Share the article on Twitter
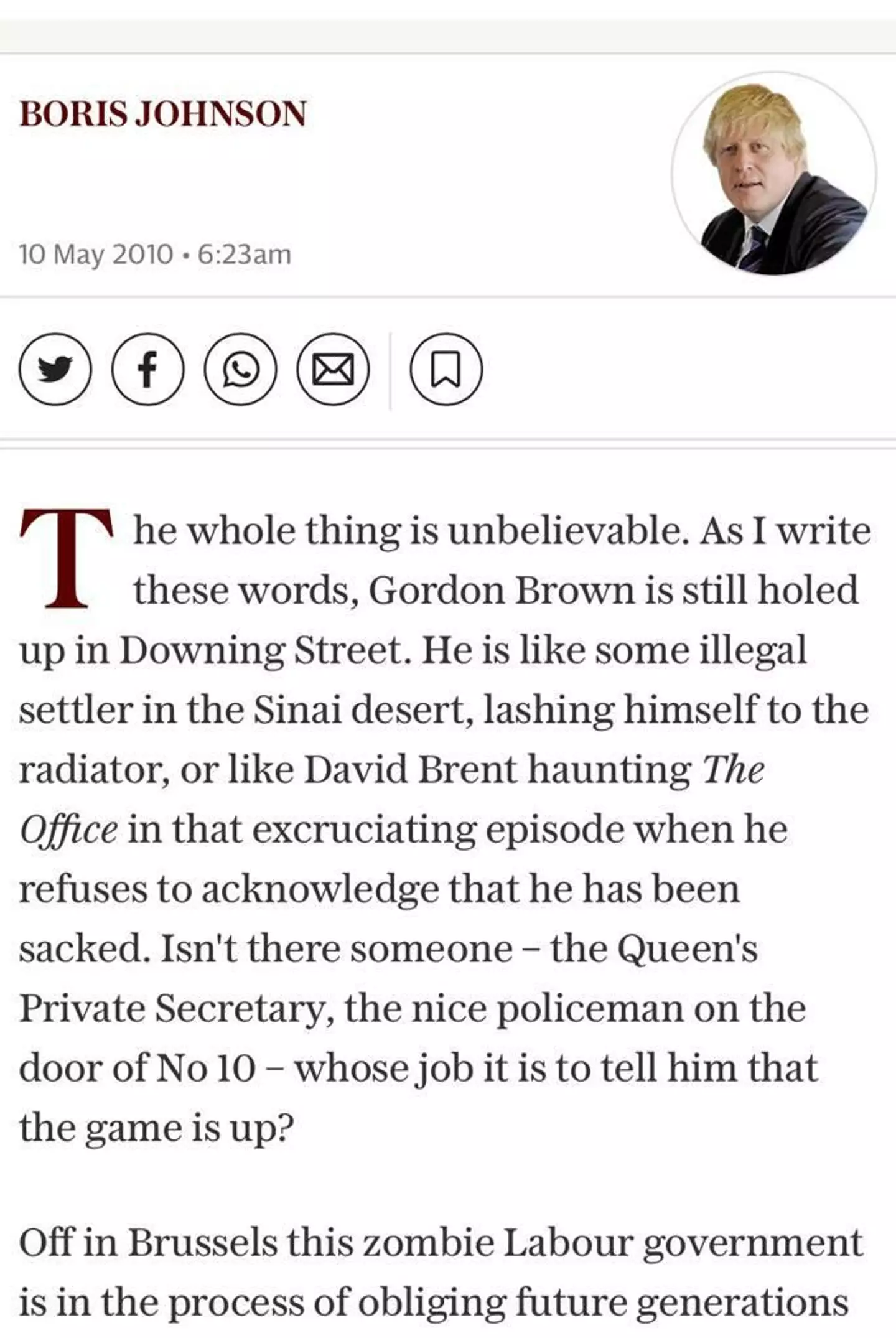The image size is (896, 1338). [55, 370]
